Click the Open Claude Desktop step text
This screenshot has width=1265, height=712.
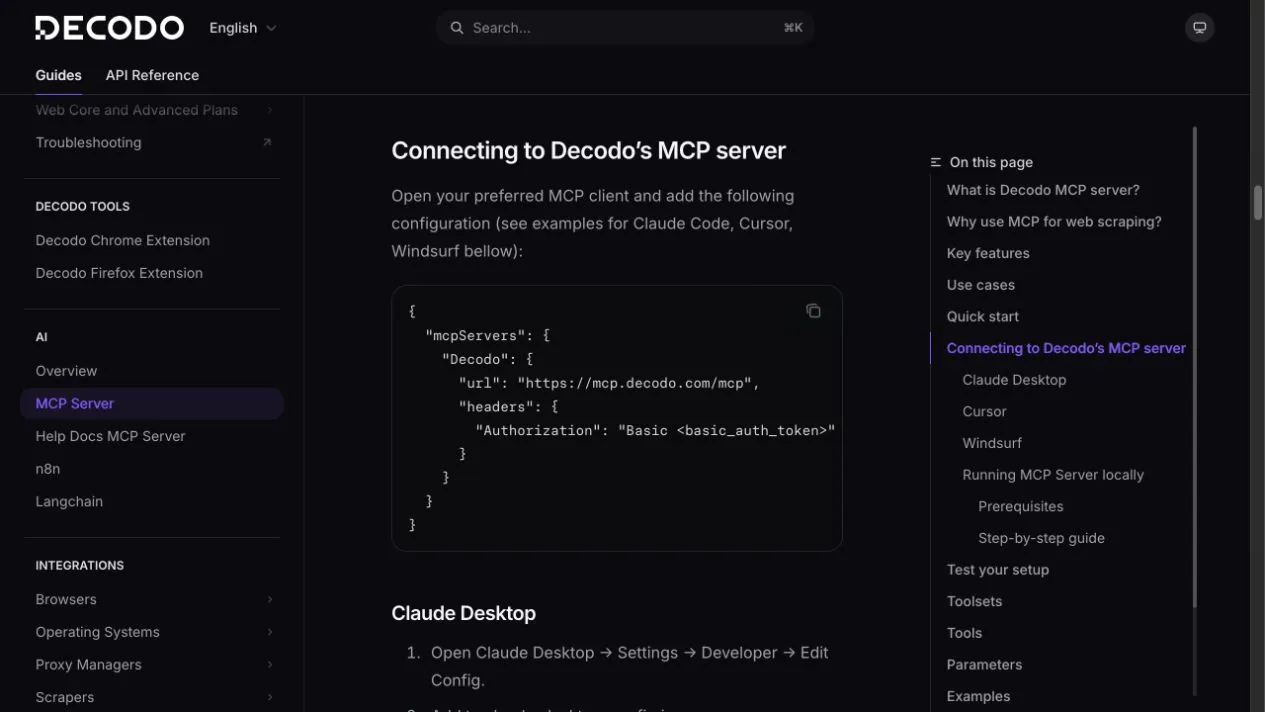point(629,666)
